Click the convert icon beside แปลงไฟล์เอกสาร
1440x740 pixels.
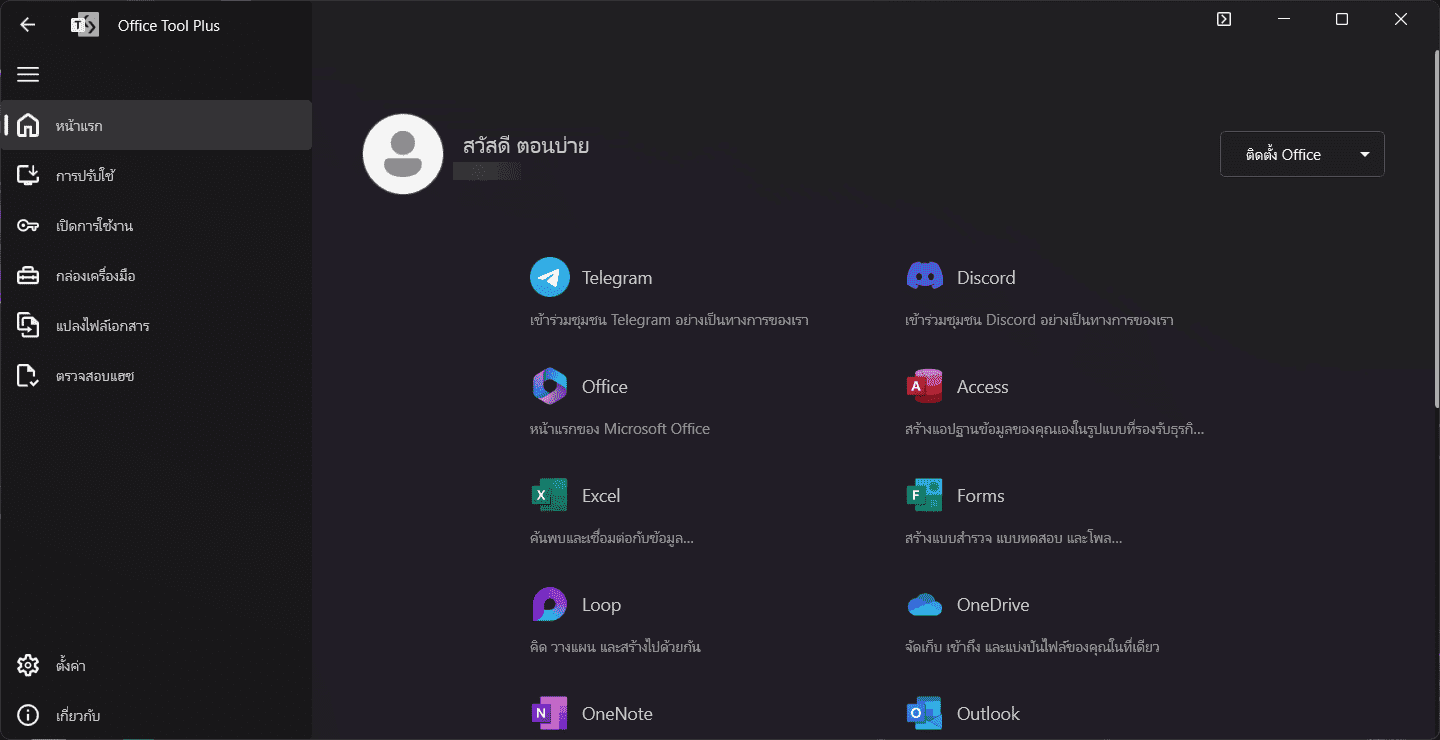pos(28,326)
